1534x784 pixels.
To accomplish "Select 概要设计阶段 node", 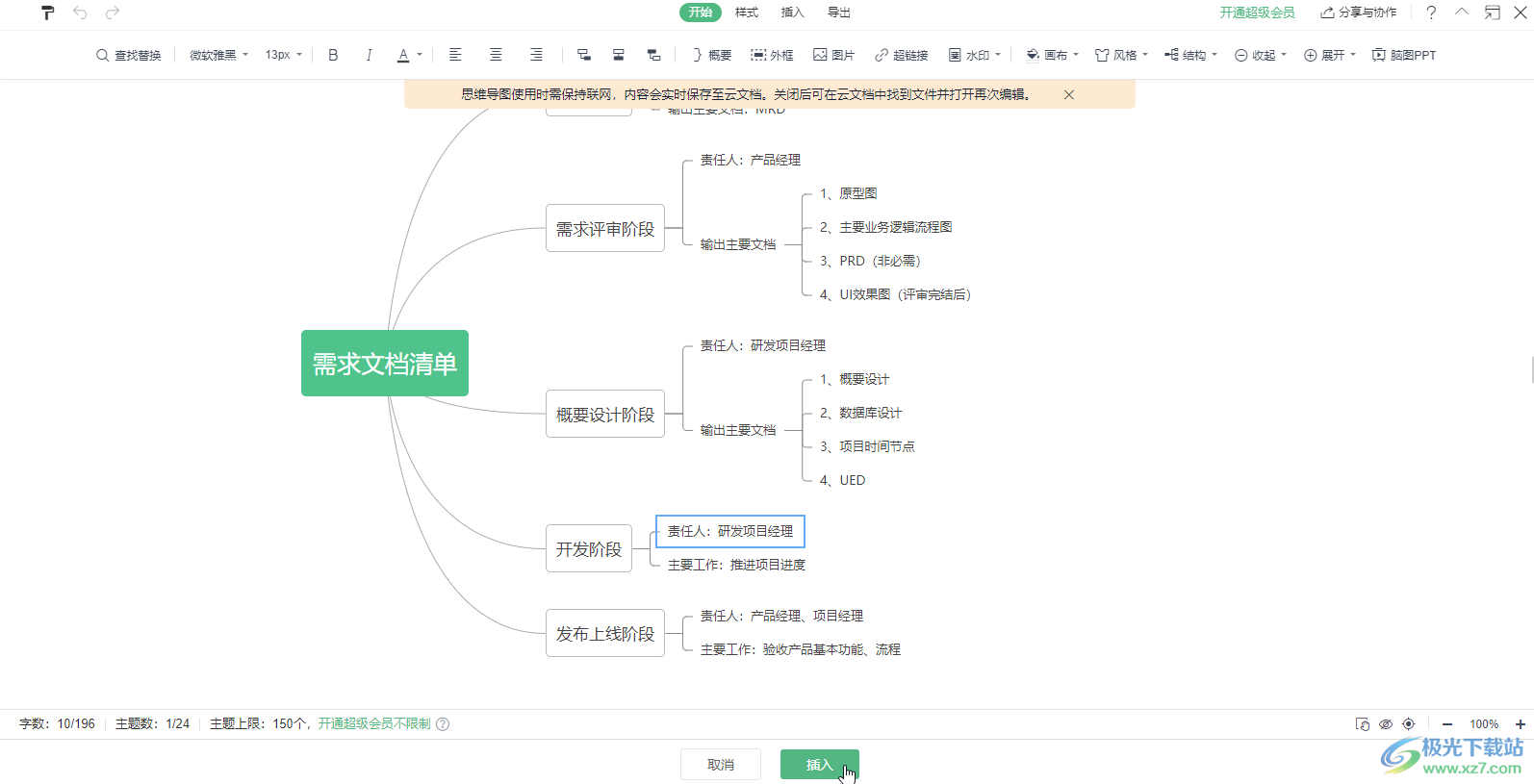I will [x=605, y=415].
